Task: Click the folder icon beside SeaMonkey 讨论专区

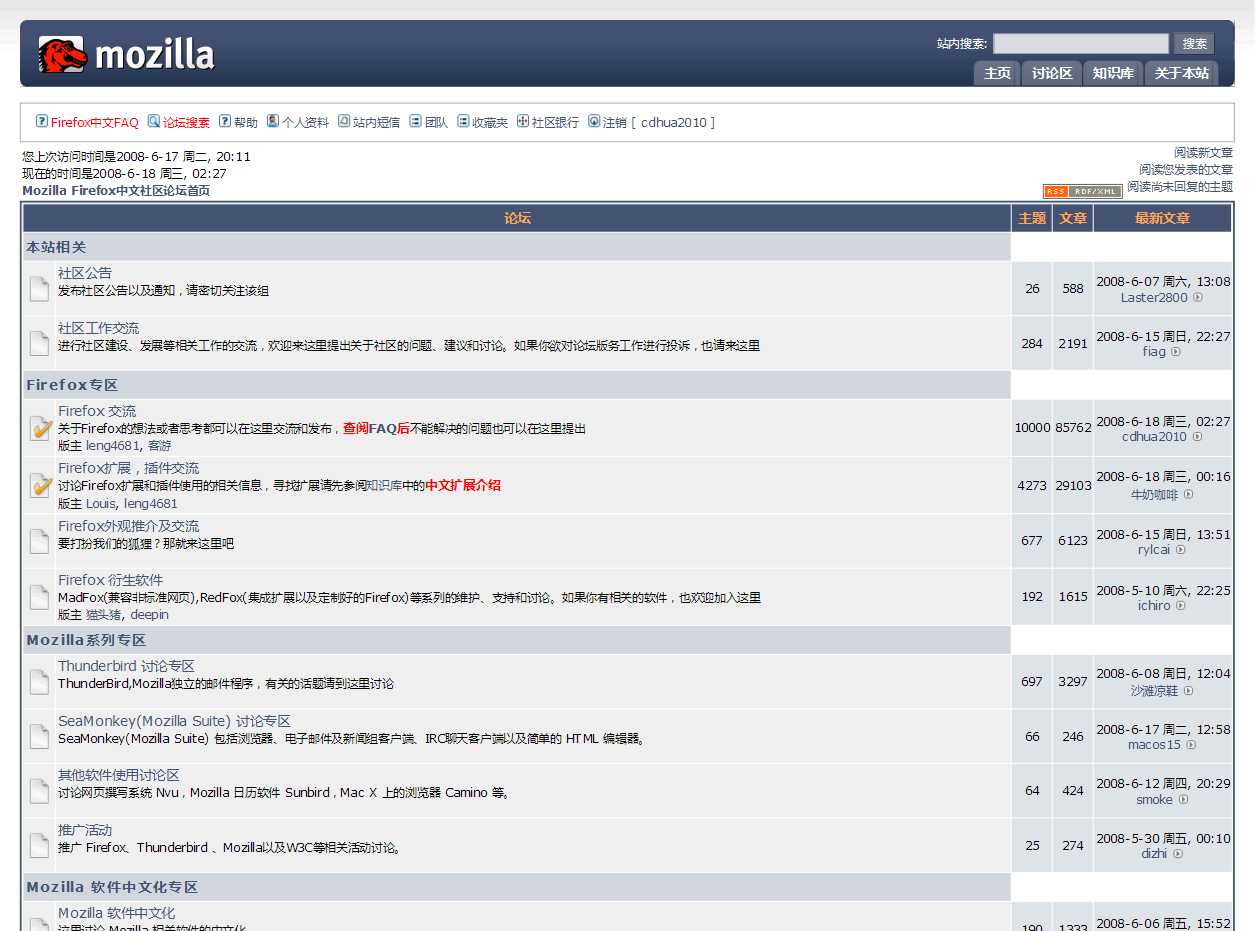Action: [39, 737]
